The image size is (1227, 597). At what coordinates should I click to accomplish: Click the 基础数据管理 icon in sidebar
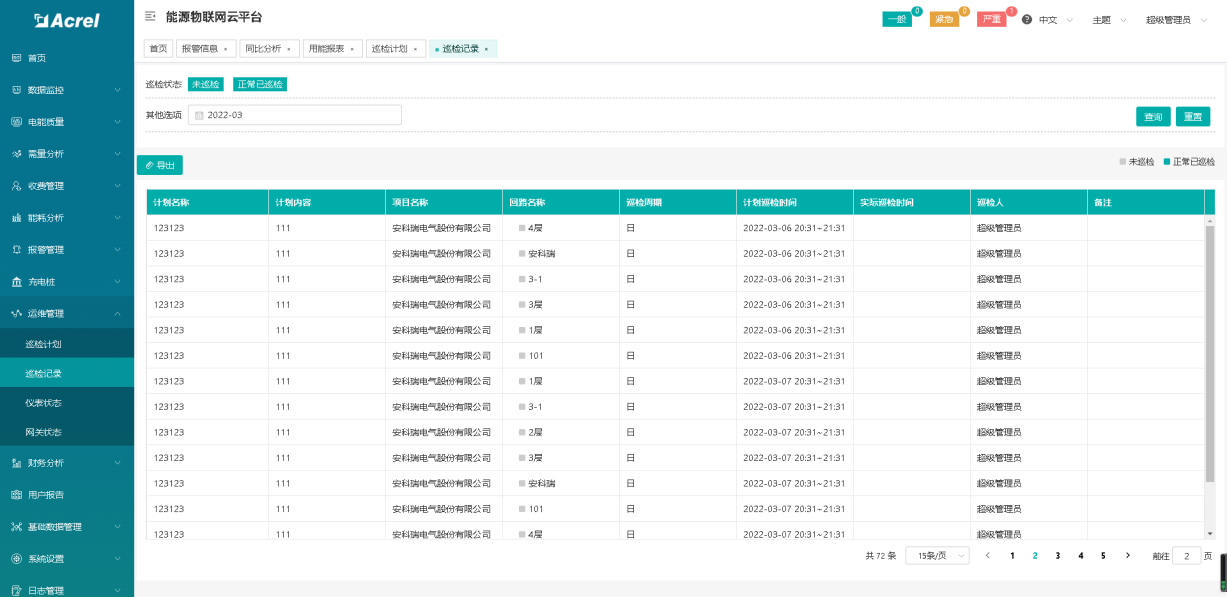pyautogui.click(x=16, y=527)
